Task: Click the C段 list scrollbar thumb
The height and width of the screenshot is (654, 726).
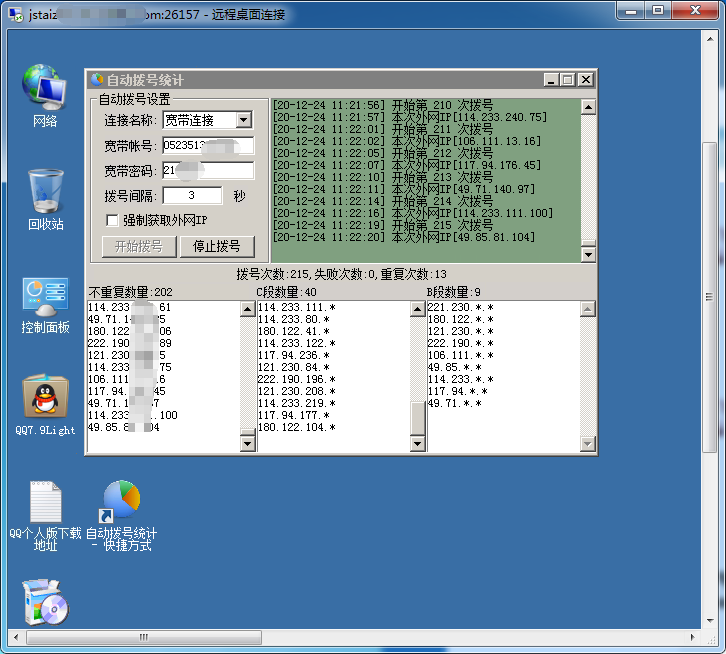Action: point(418,418)
